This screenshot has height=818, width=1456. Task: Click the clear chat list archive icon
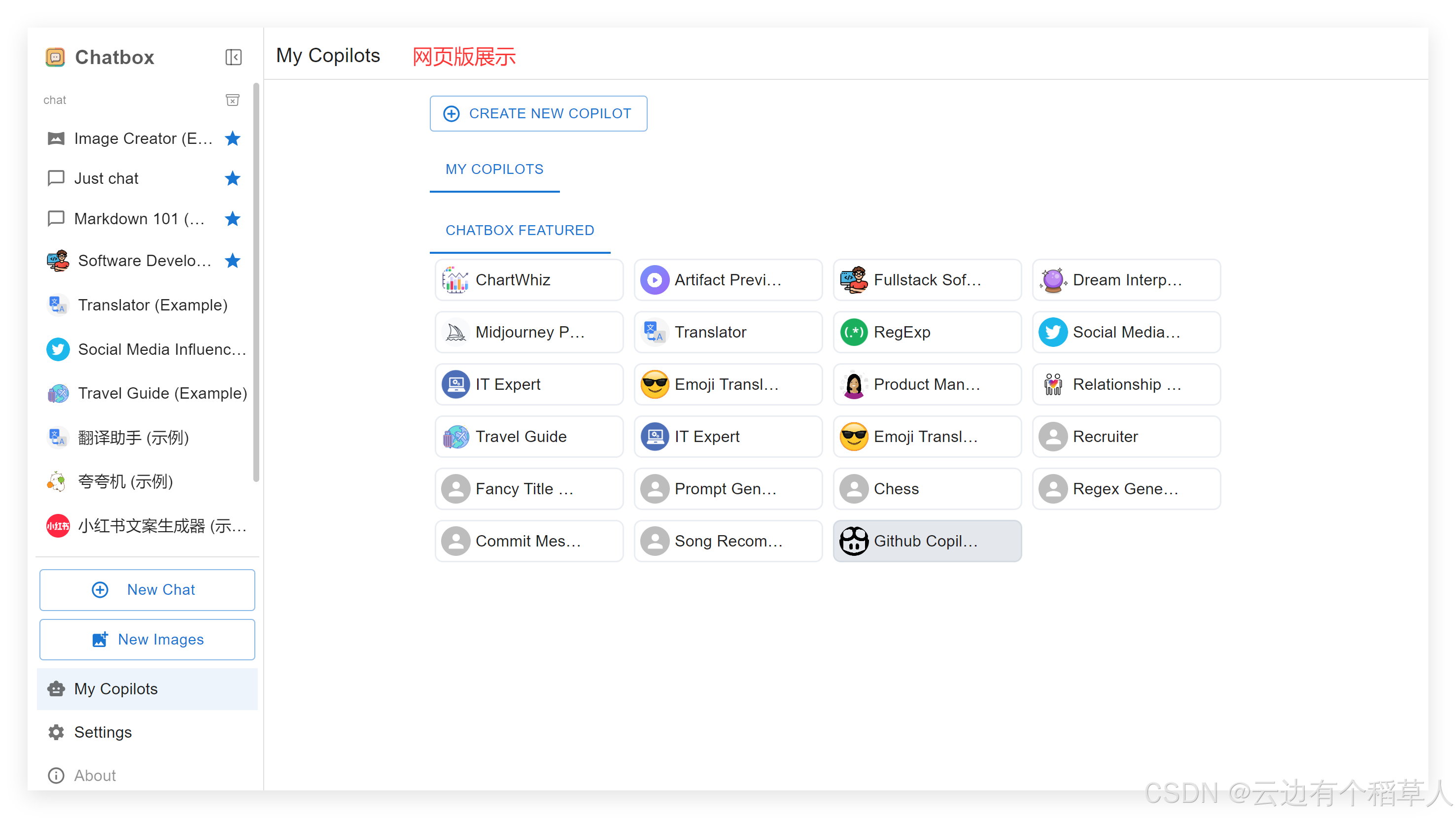coord(232,100)
